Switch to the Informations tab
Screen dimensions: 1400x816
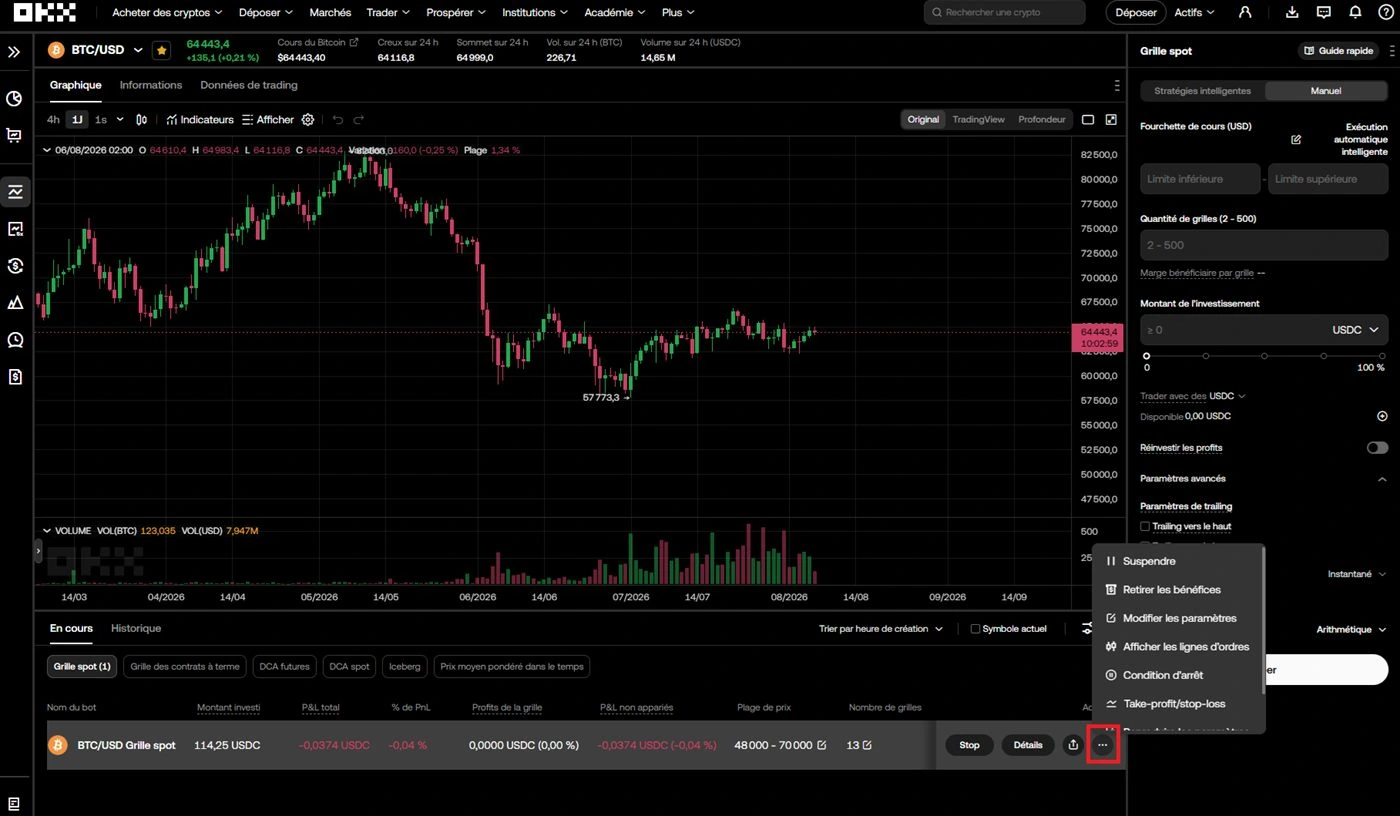pyautogui.click(x=151, y=85)
